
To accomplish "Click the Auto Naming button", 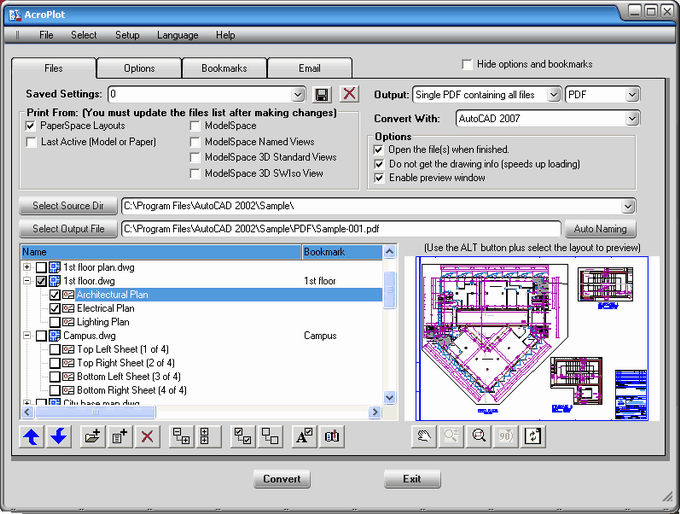I will pyautogui.click(x=600, y=229).
